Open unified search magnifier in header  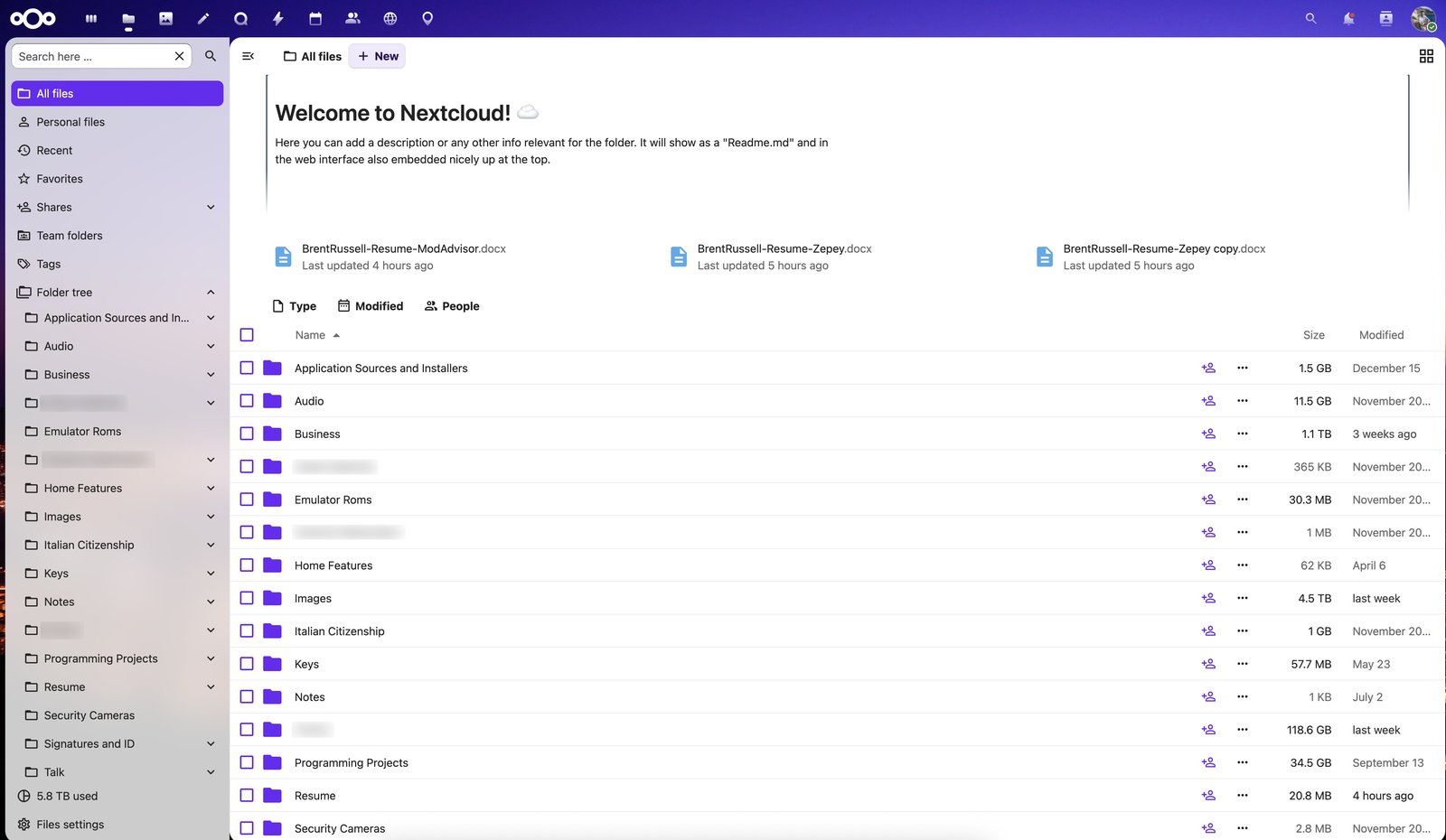tap(1310, 18)
